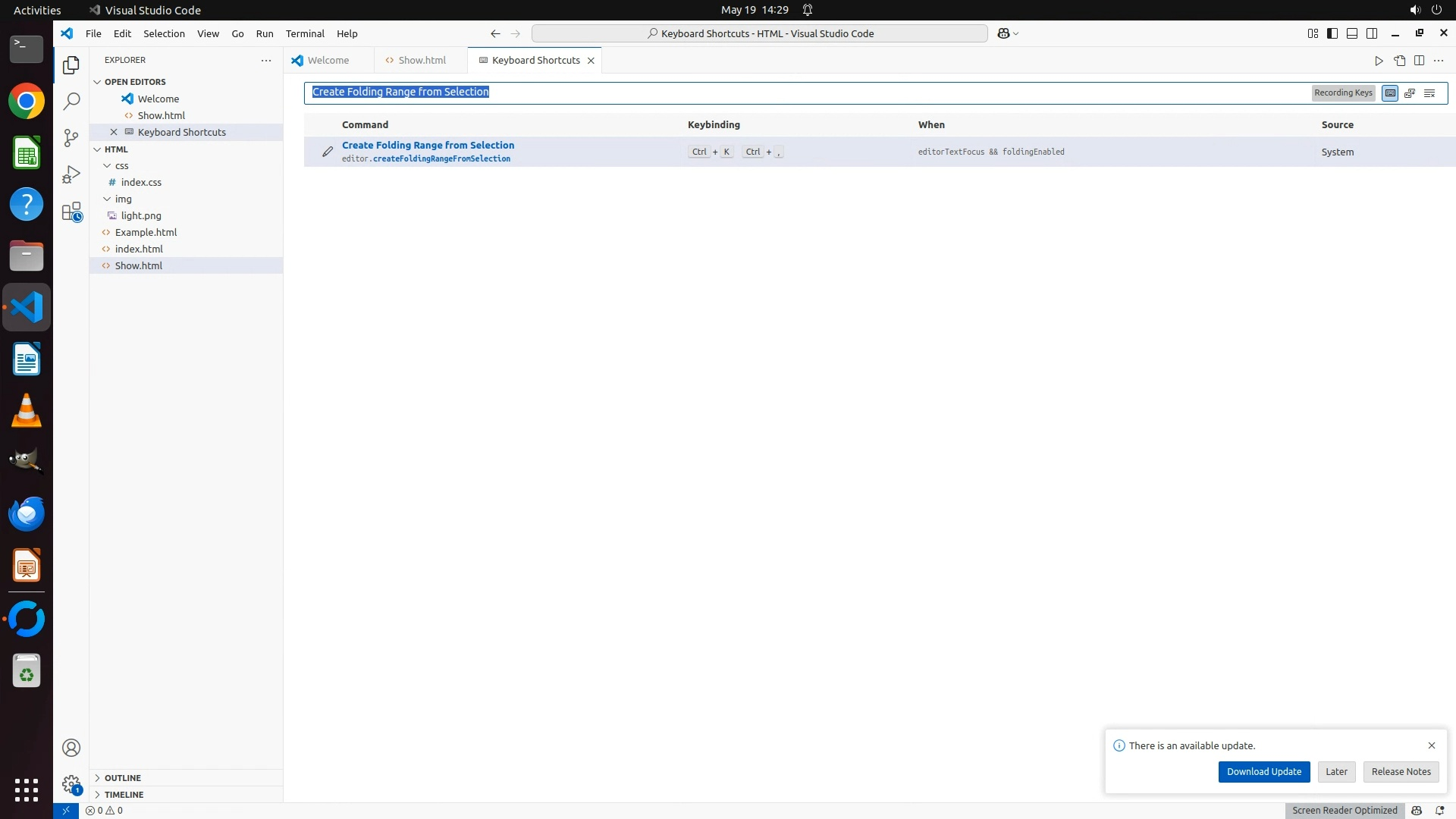Open Example.html in the explorer

point(146,232)
